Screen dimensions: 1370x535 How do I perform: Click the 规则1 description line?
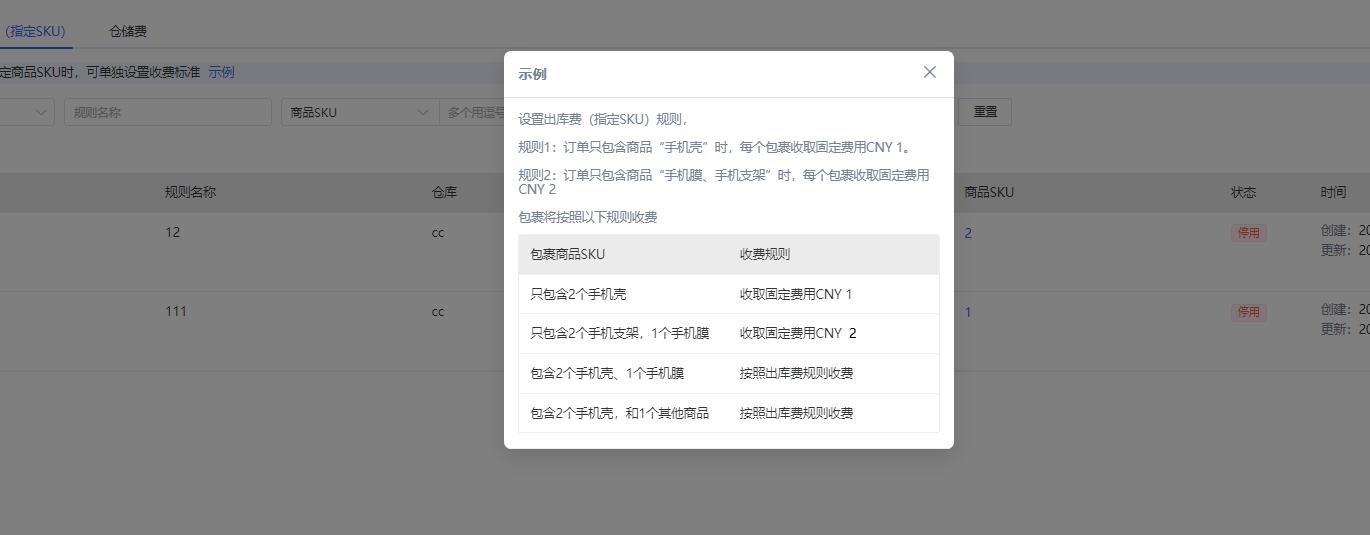716,147
